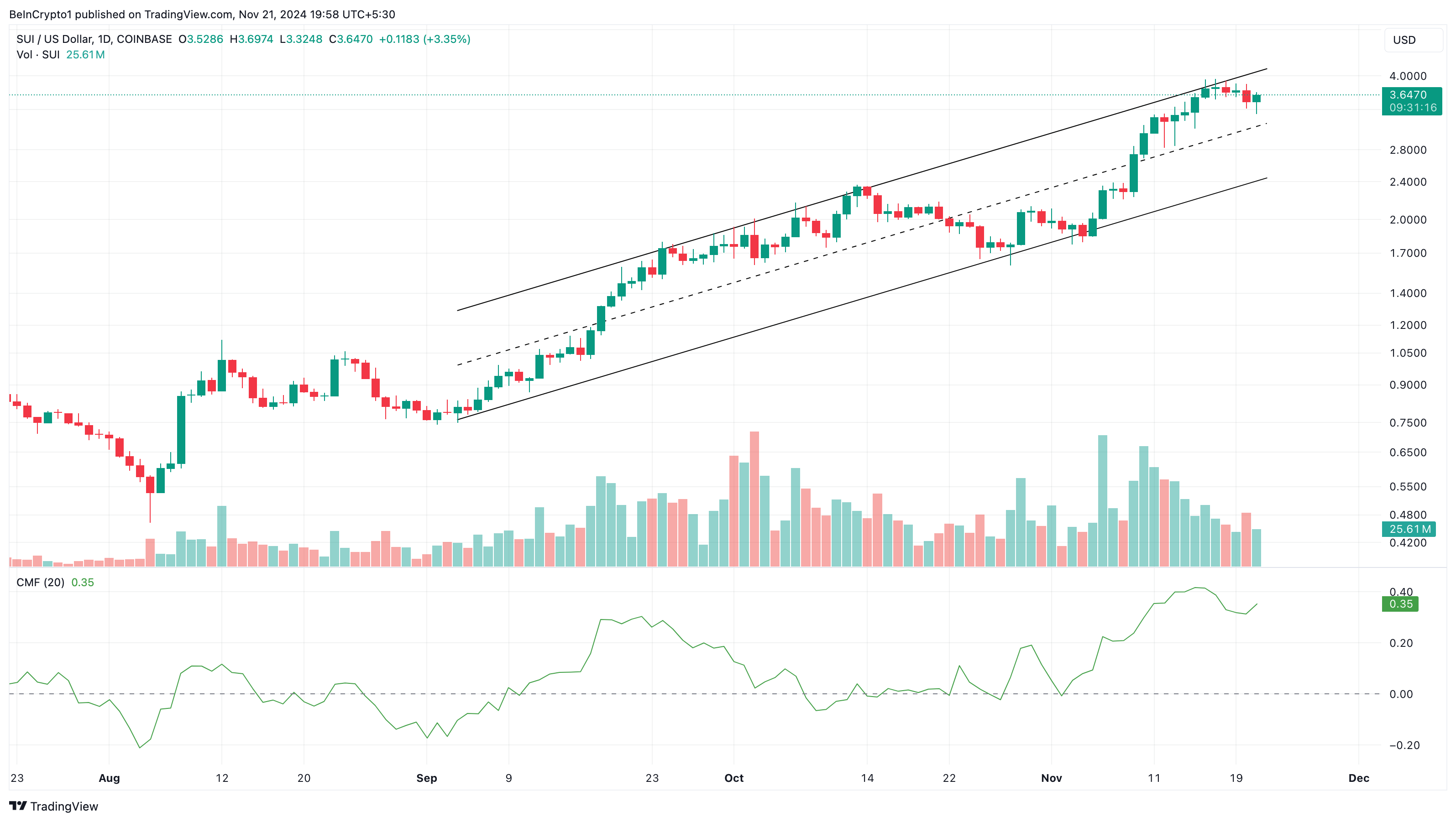Click the Oct label on time axis
This screenshot has width=1456, height=822.
[733, 778]
